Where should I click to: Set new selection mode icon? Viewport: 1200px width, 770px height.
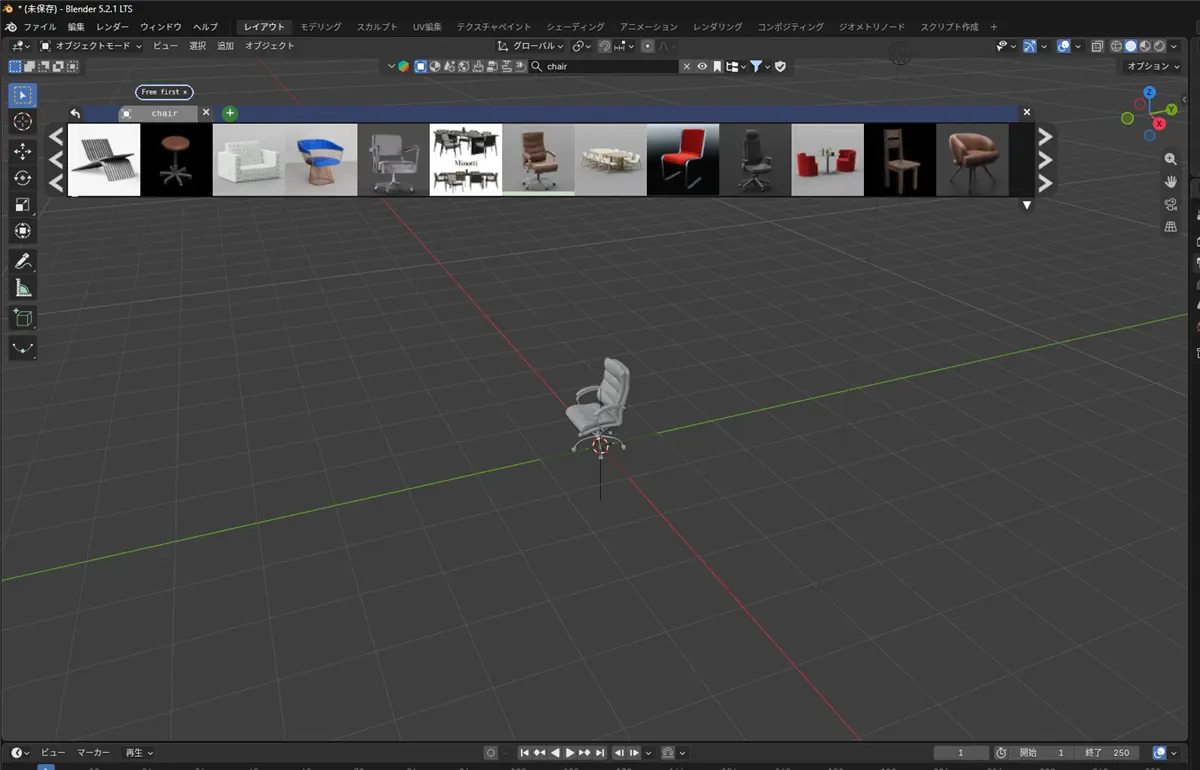(x=15, y=67)
